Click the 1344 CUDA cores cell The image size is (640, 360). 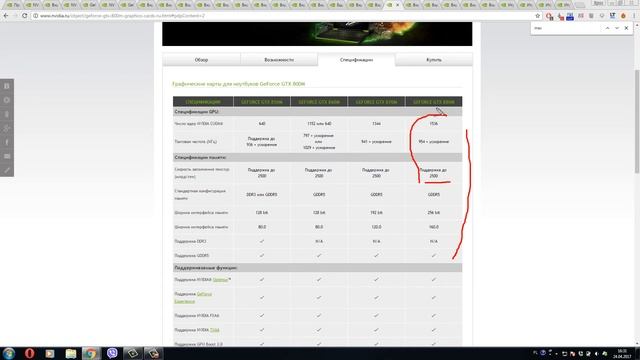click(x=376, y=124)
